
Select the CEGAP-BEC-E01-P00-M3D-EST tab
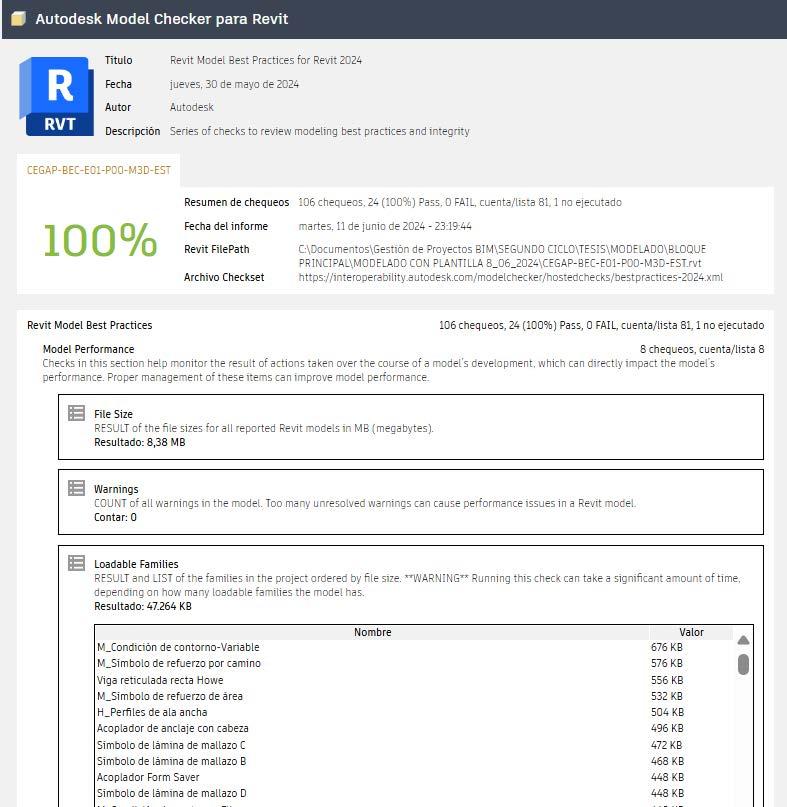tap(98, 170)
